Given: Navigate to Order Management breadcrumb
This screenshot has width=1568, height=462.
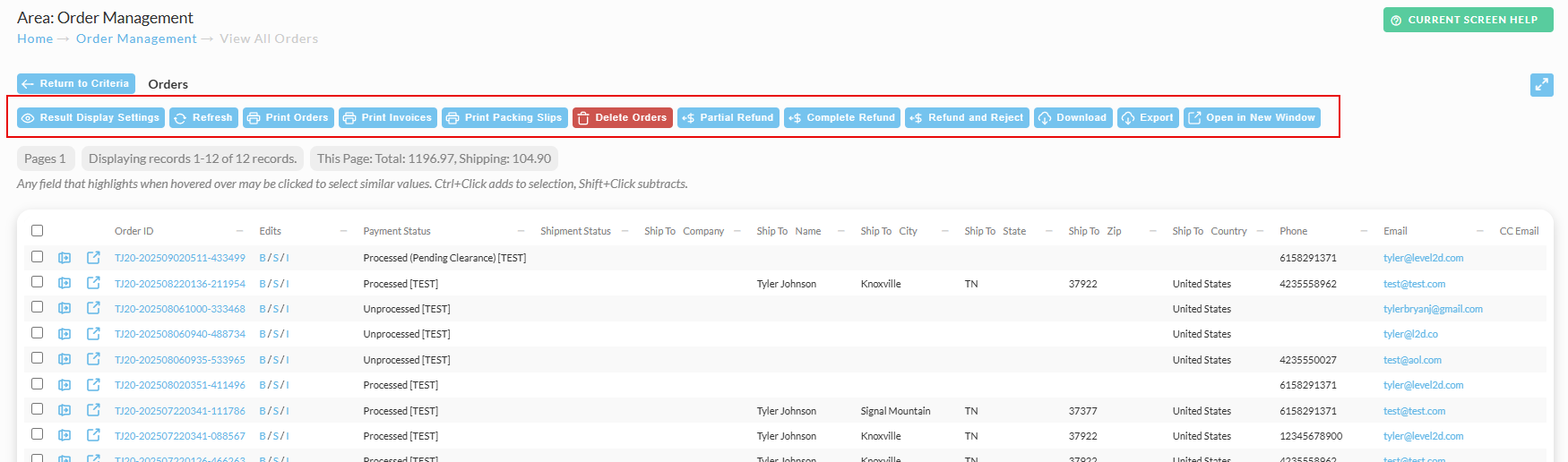Looking at the screenshot, I should click(x=136, y=38).
